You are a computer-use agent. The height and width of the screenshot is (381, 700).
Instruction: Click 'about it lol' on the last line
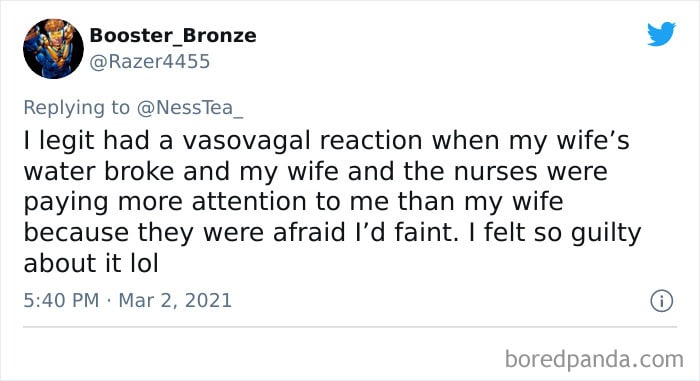91,263
